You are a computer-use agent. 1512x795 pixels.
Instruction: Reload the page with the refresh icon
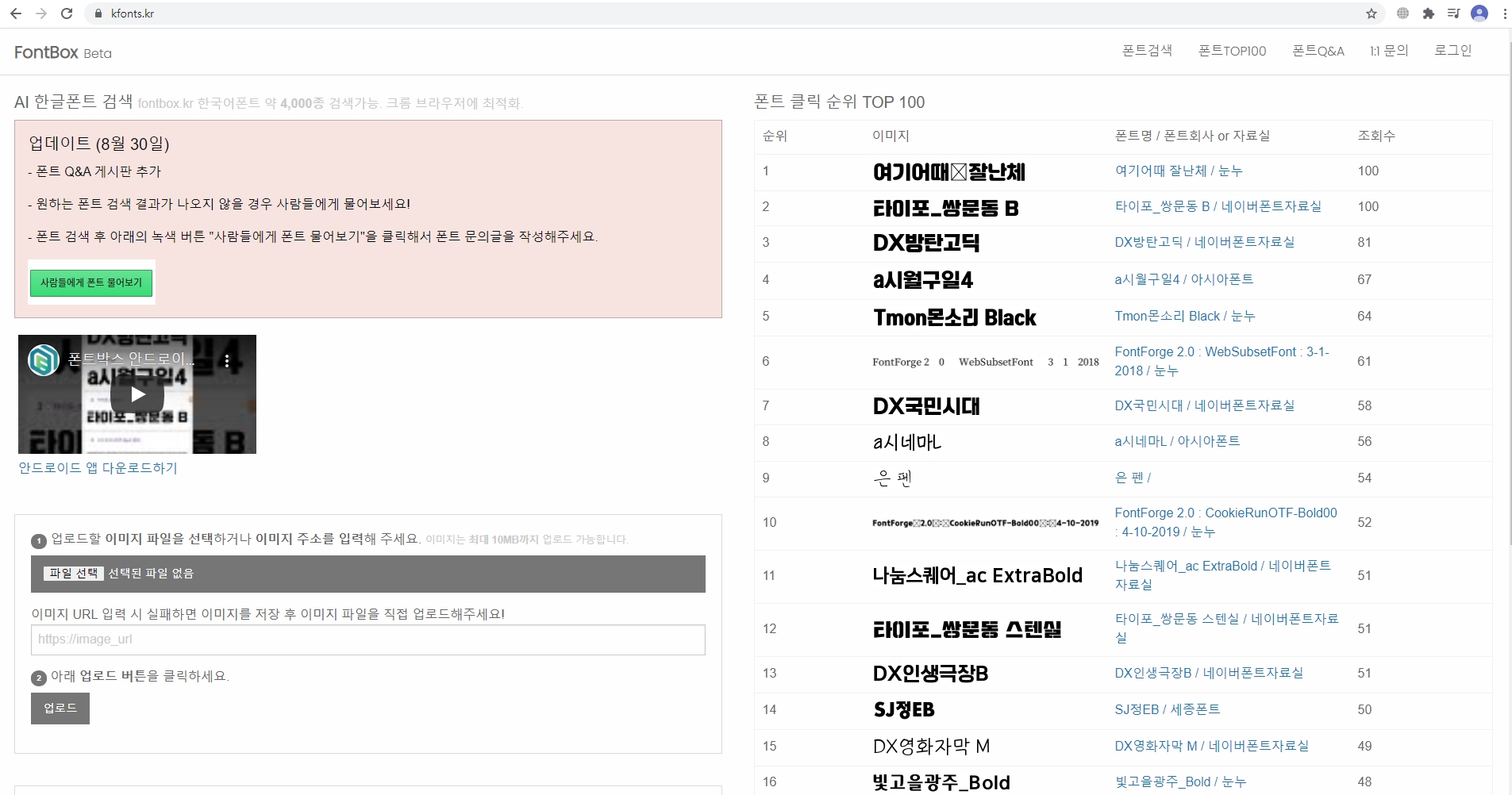(x=67, y=13)
